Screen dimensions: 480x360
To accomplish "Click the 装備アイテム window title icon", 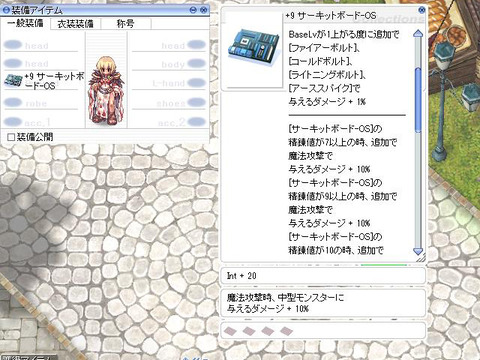I will point(6,10).
